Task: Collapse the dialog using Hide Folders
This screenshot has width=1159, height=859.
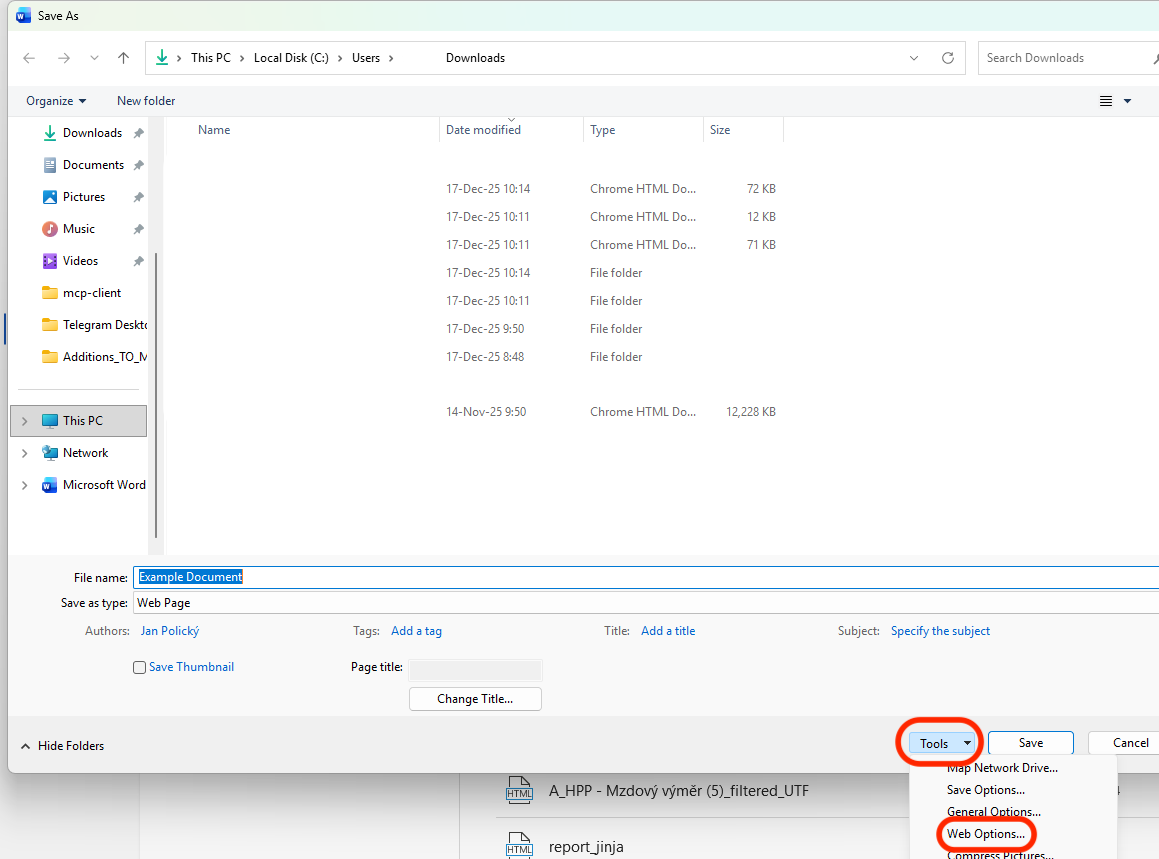Action: click(x=62, y=746)
